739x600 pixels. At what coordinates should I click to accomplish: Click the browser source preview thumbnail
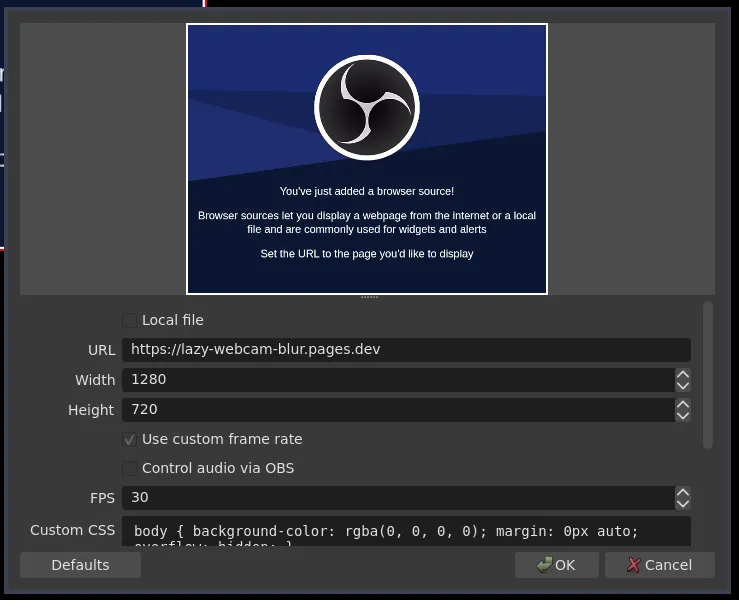point(367,159)
